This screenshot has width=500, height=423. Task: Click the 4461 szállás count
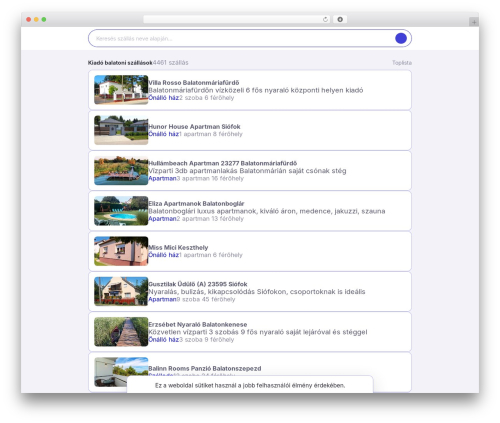[170, 63]
